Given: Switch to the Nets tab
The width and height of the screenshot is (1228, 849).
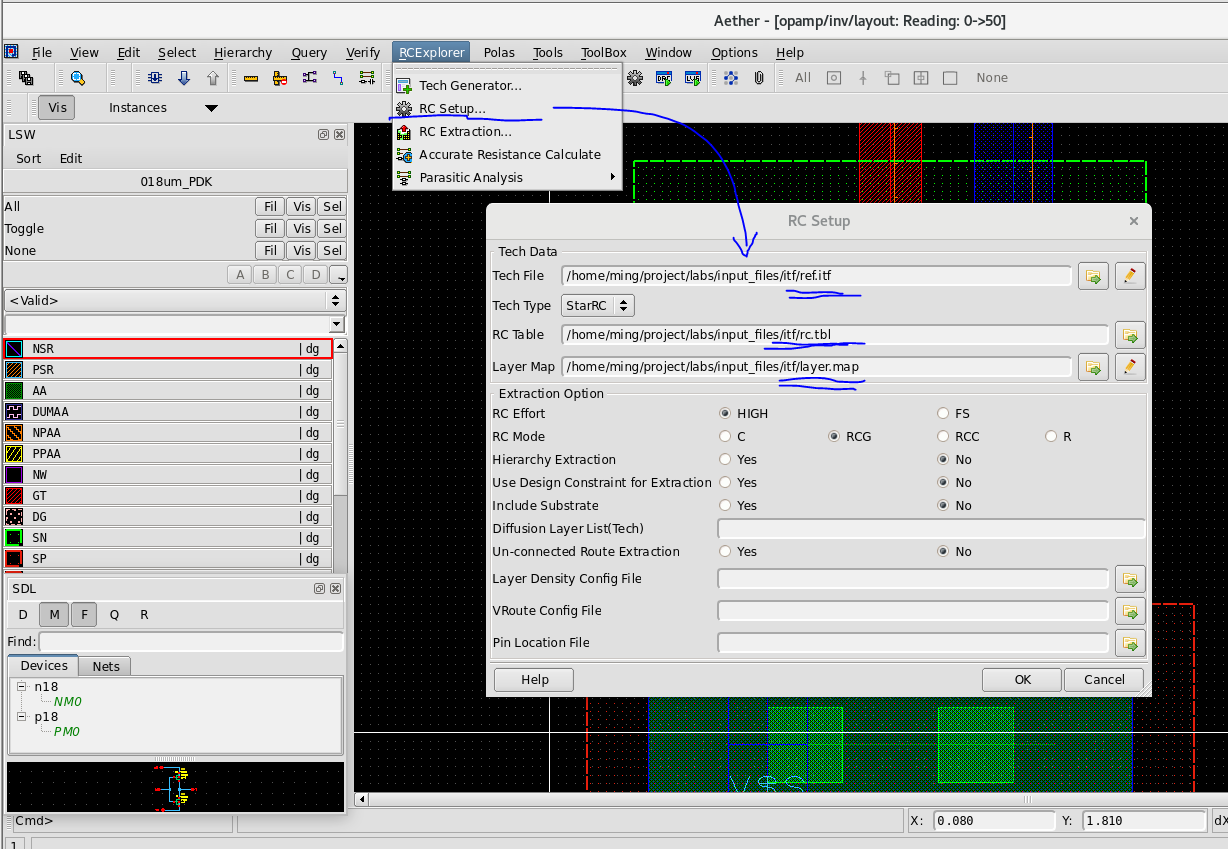Looking at the screenshot, I should click(x=106, y=666).
